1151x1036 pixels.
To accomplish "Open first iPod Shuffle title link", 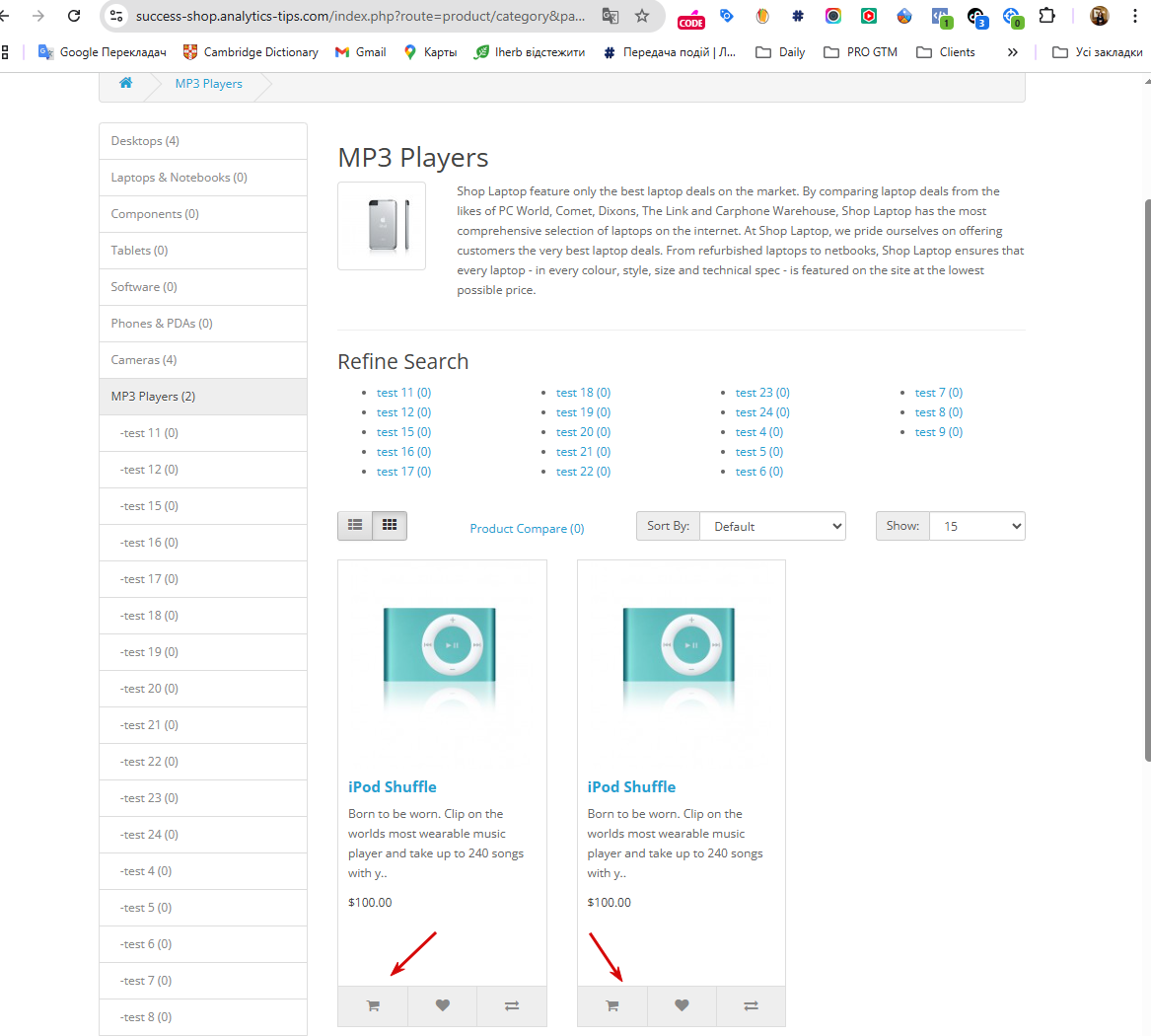I will point(392,787).
